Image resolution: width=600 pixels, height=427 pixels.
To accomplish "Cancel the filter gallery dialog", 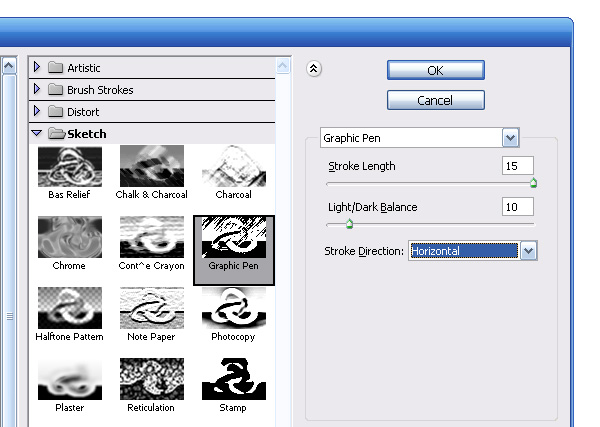I will pos(435,100).
